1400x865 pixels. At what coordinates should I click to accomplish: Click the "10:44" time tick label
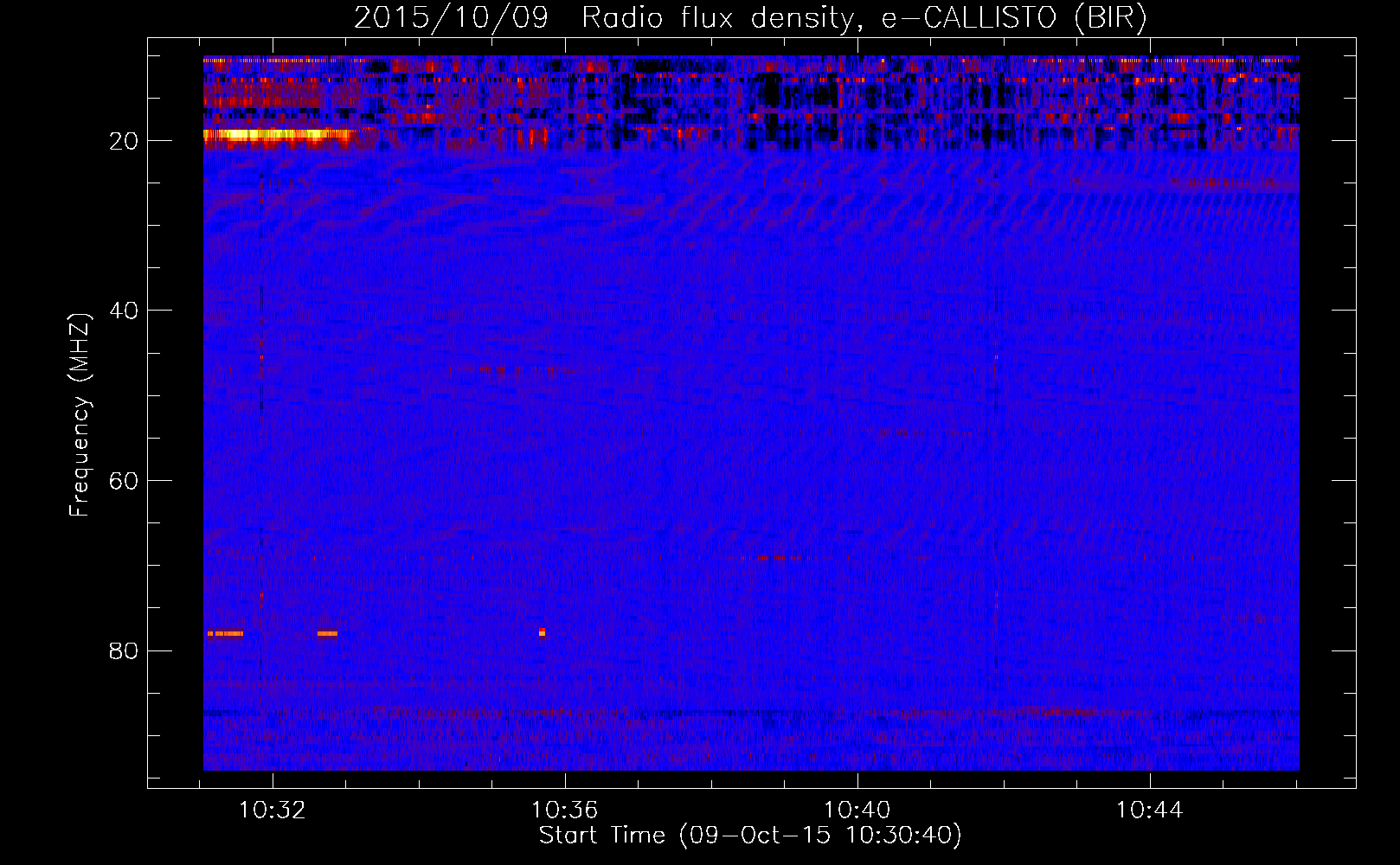(x=1149, y=811)
